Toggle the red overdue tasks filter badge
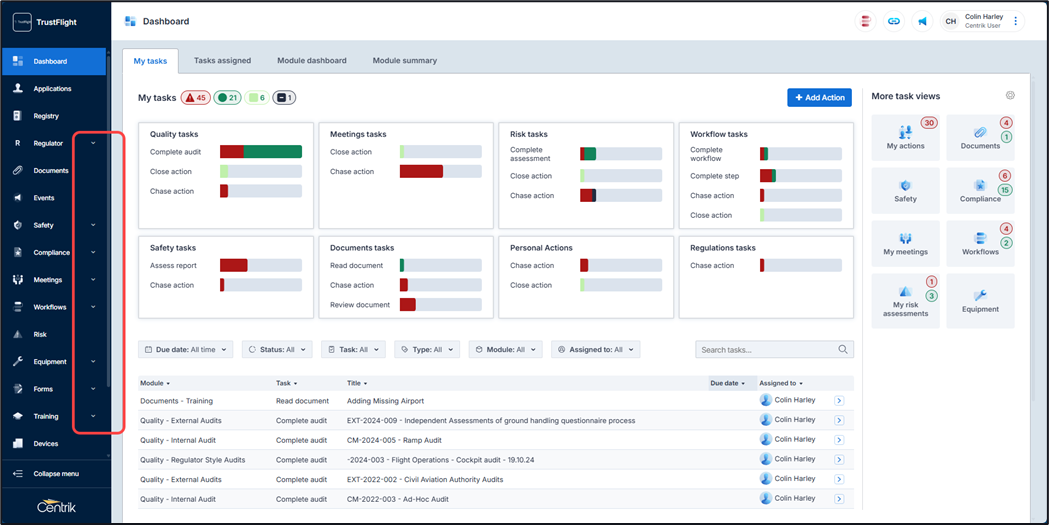 tap(195, 98)
